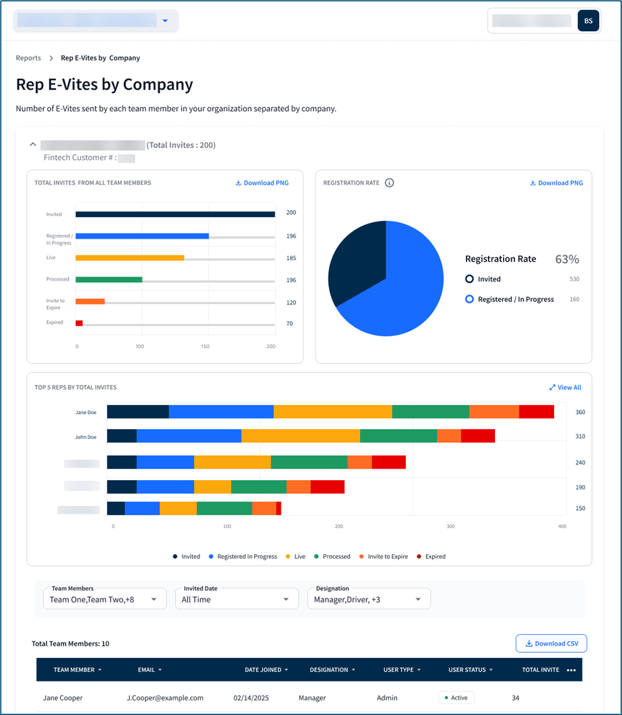The width and height of the screenshot is (622, 715).
Task: Toggle the Invited legend circle in Registration Rate
Action: (x=469, y=279)
